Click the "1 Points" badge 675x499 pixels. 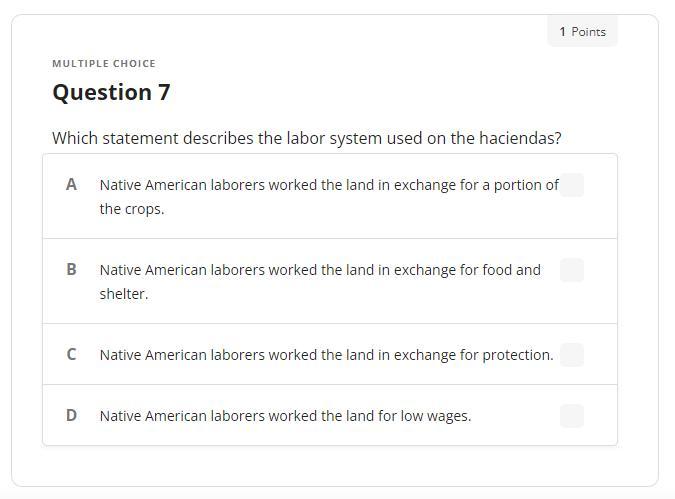pos(582,32)
